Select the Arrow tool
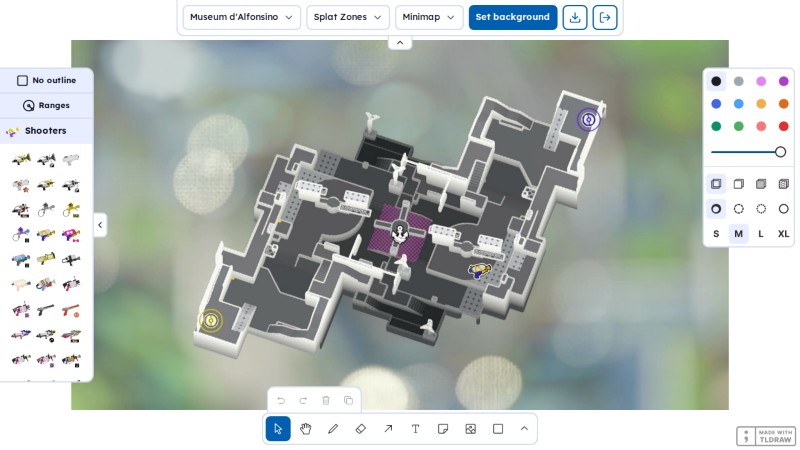This screenshot has width=800, height=450. coord(388,429)
